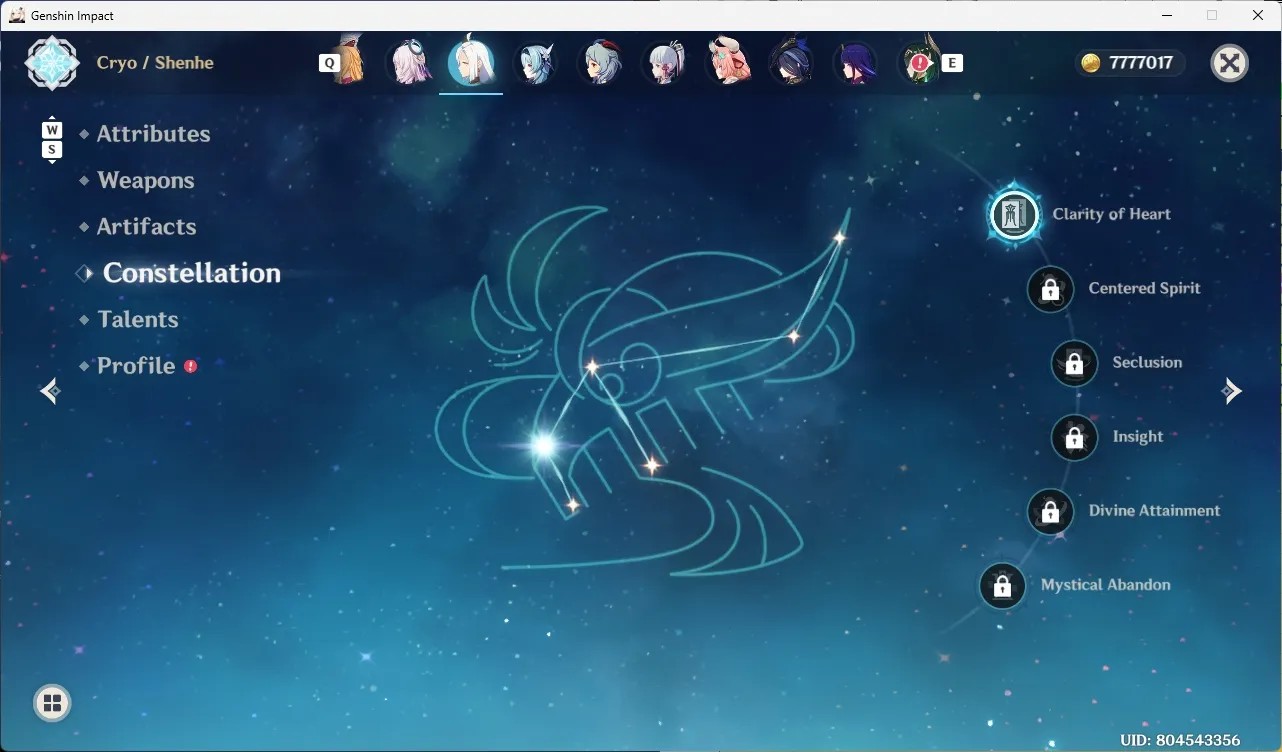
Task: Open the unlocked Clarity of Heart node
Action: [1015, 214]
